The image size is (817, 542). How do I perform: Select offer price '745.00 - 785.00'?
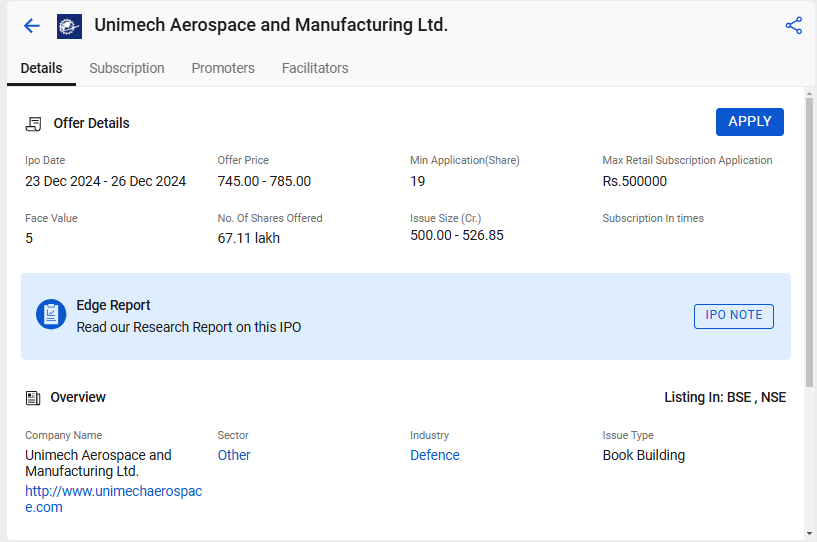tap(264, 181)
